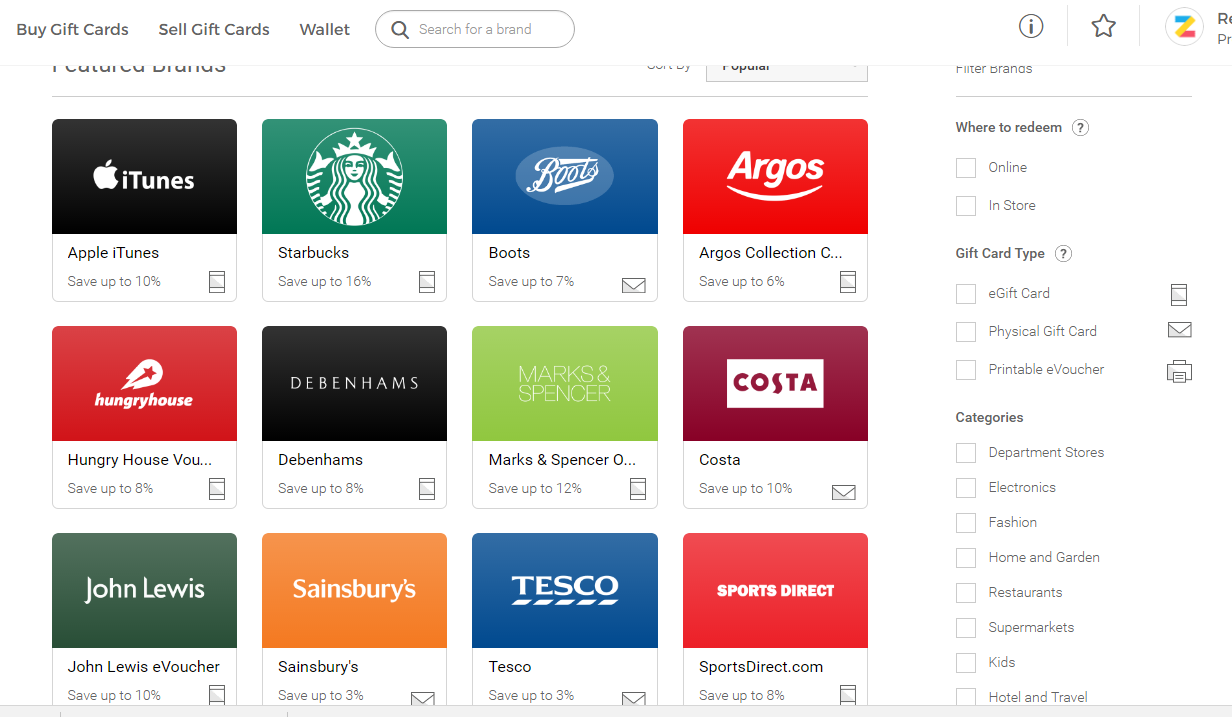Click 'Save up to 12%' on Marks & Spencer
Screen dimensions: 1232x717
point(535,489)
